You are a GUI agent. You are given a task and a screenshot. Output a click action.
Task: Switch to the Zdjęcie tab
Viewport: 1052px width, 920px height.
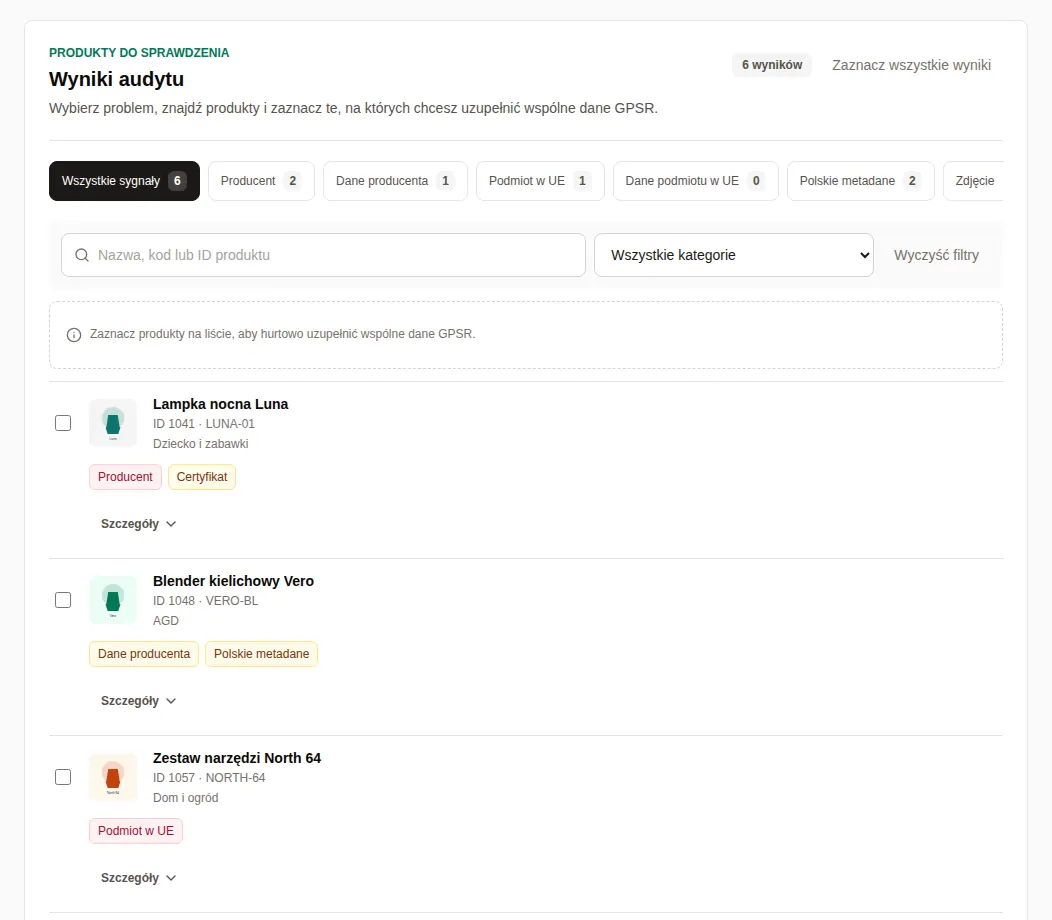pos(974,181)
